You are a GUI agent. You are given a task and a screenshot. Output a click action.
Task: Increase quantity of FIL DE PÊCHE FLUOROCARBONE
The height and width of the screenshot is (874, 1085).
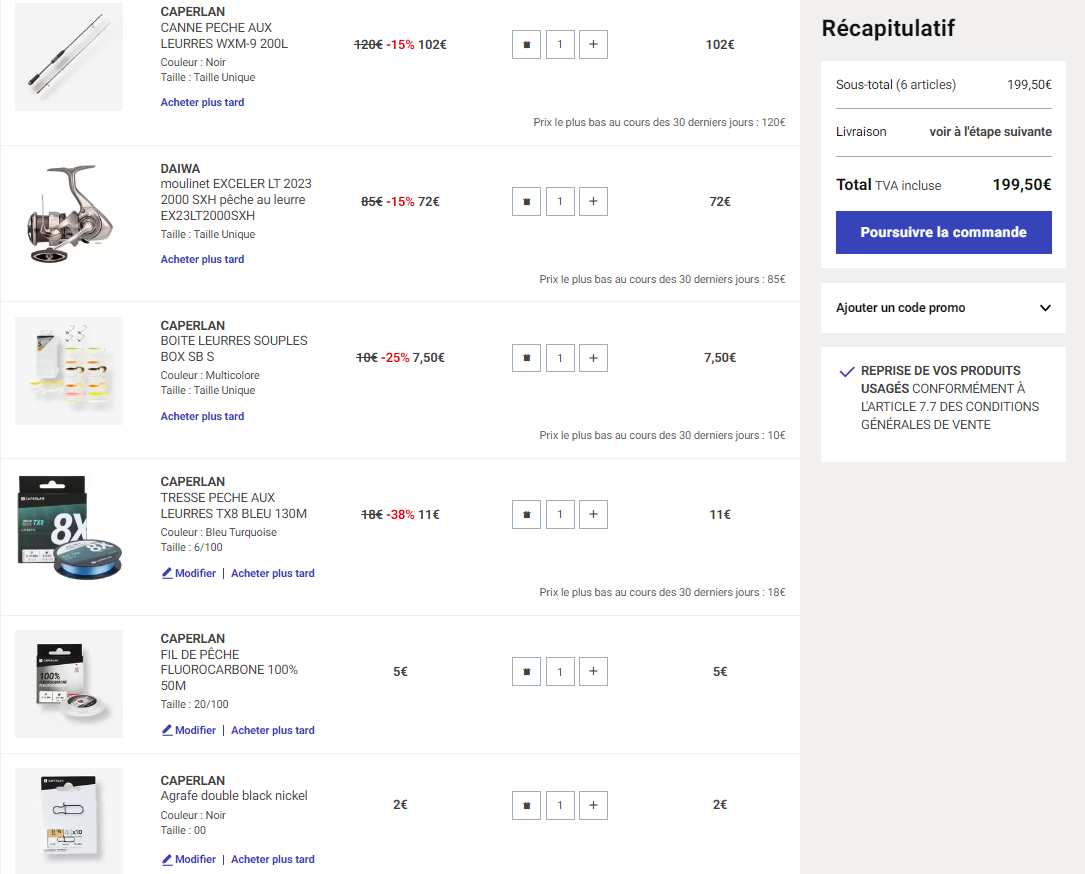pos(593,671)
